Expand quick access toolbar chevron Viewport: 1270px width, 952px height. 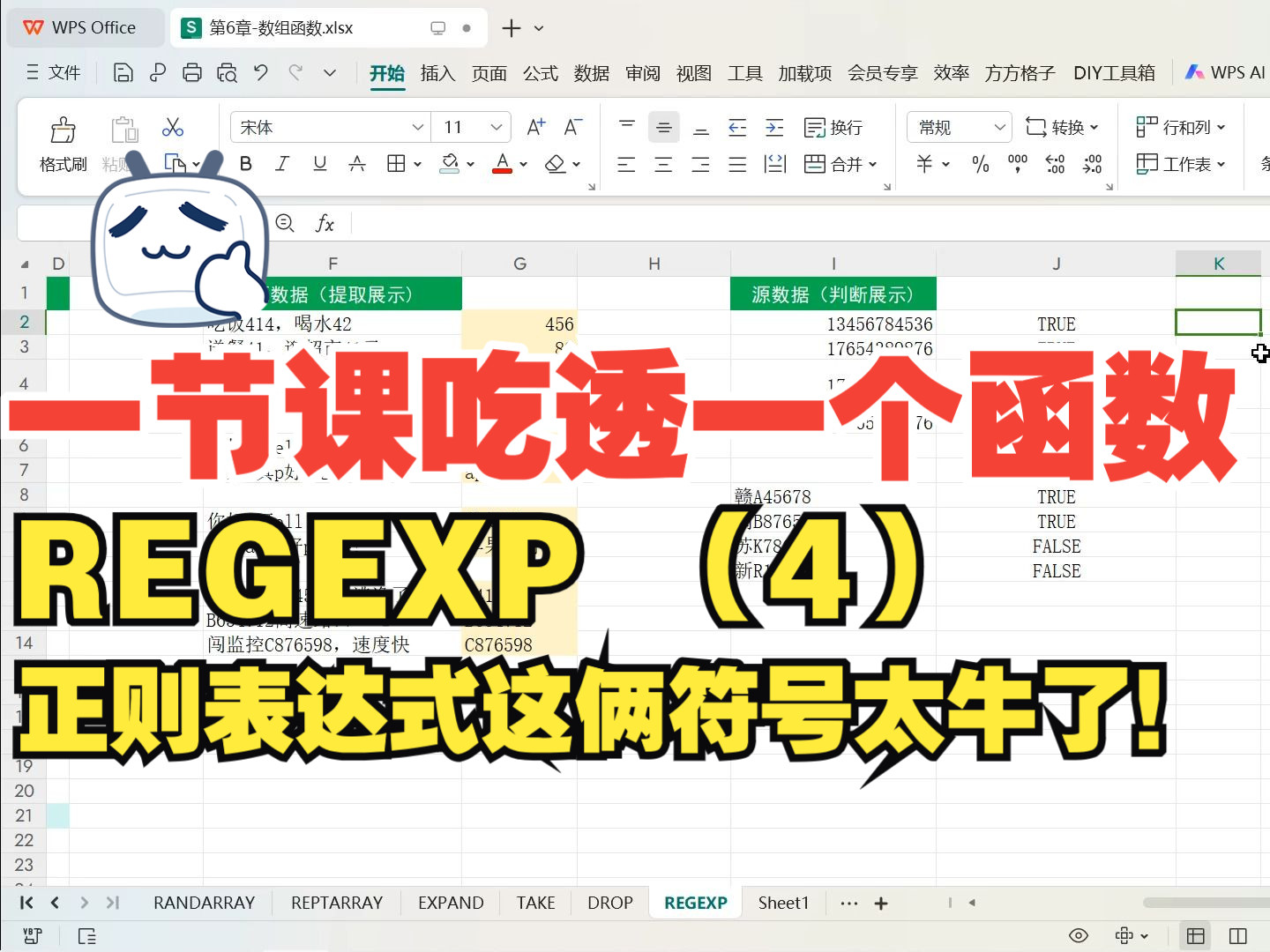[x=330, y=73]
